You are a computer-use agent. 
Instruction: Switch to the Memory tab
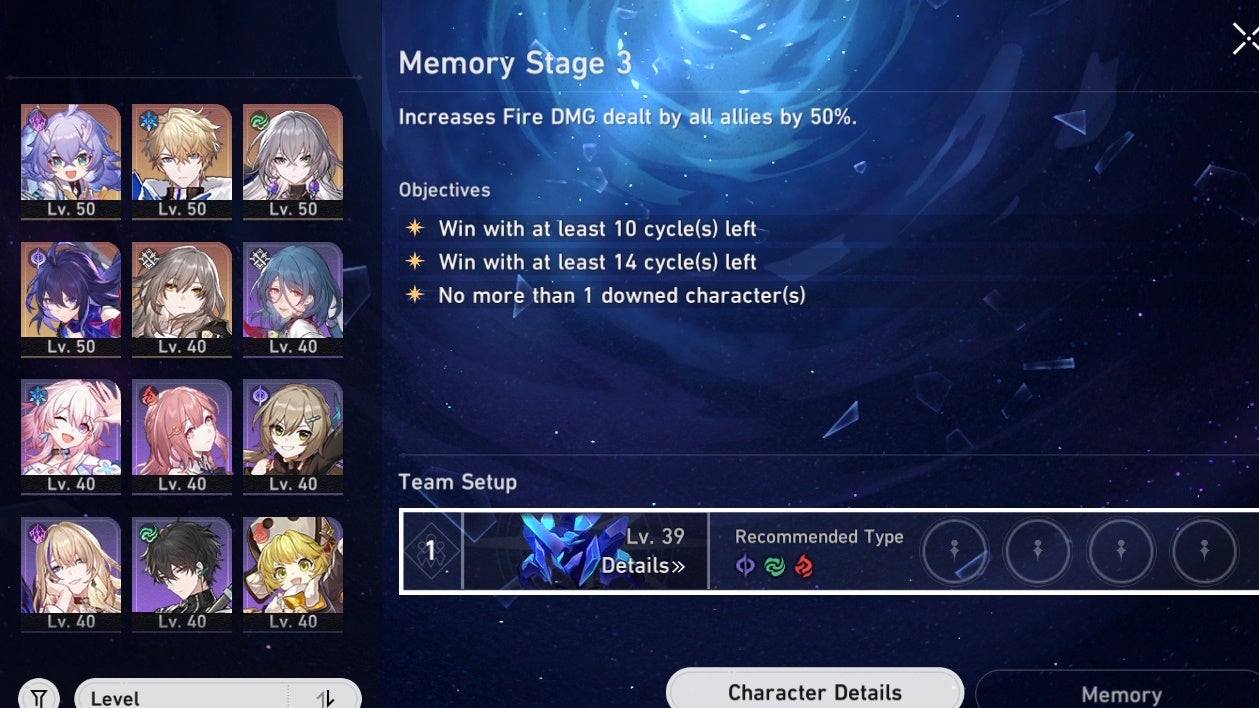1120,691
